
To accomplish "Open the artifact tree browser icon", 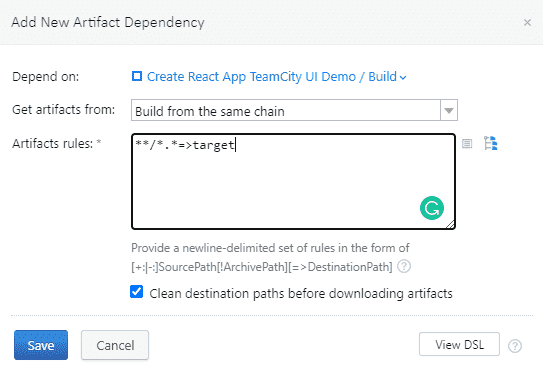I will (x=491, y=143).
